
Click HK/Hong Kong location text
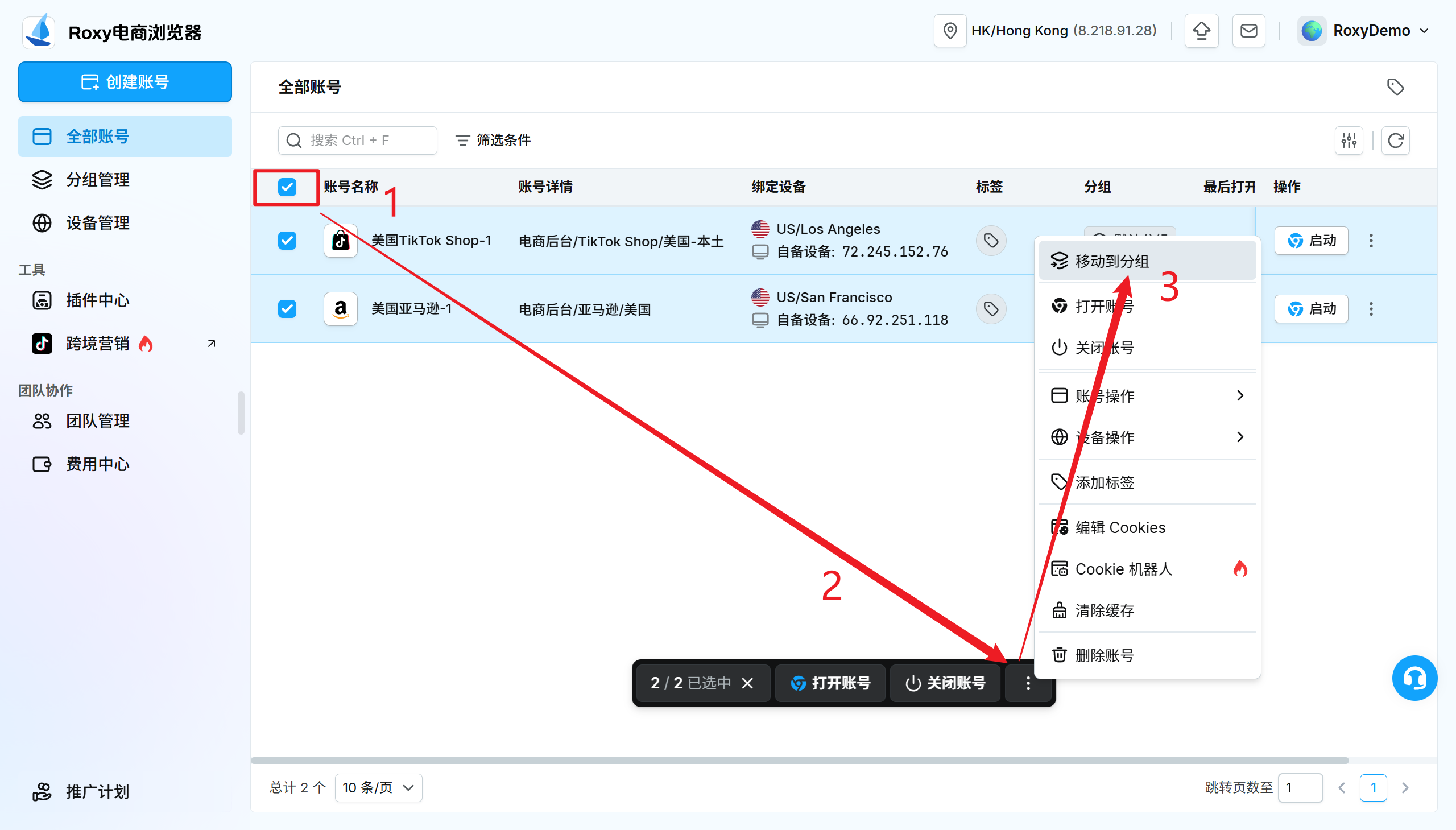tap(1020, 31)
